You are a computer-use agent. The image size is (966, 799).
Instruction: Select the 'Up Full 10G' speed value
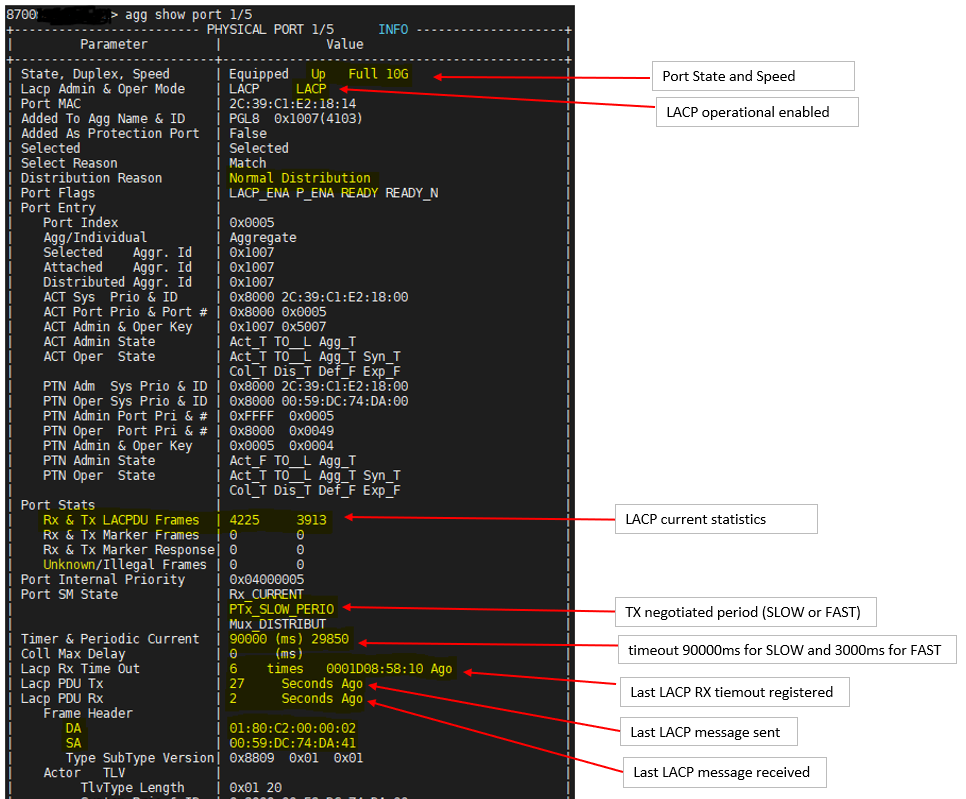pyautogui.click(x=360, y=74)
